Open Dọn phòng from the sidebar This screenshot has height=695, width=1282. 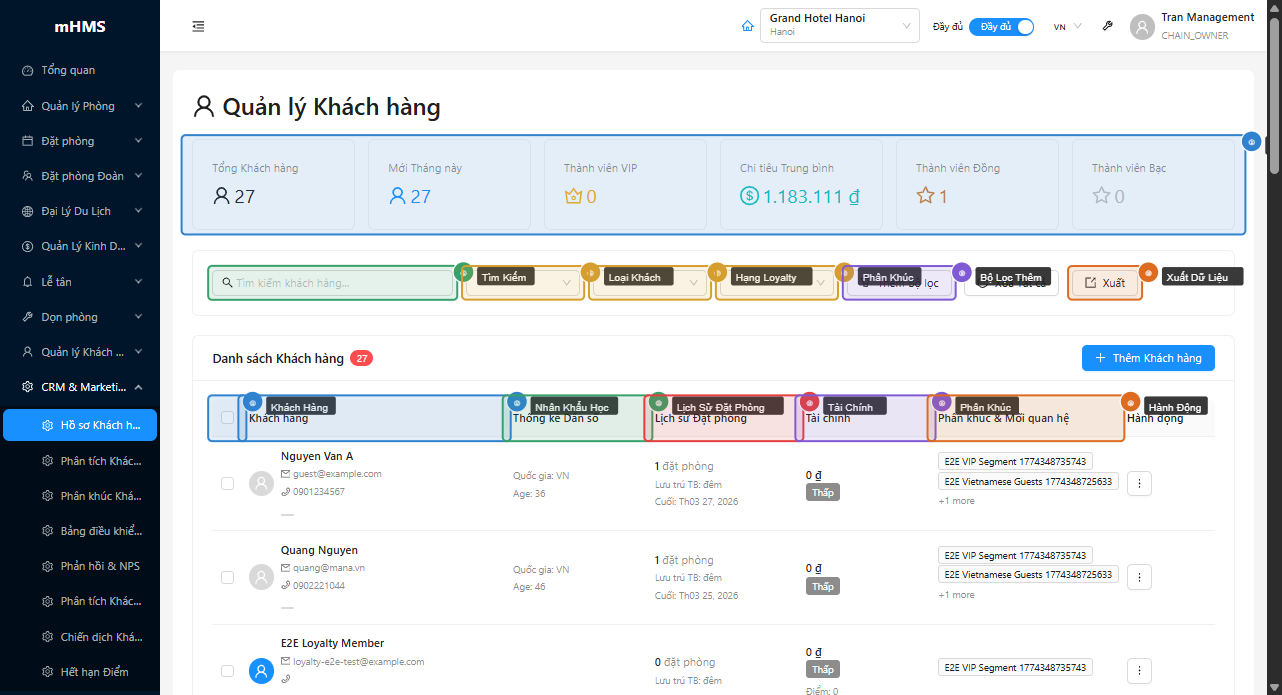click(x=25, y=316)
